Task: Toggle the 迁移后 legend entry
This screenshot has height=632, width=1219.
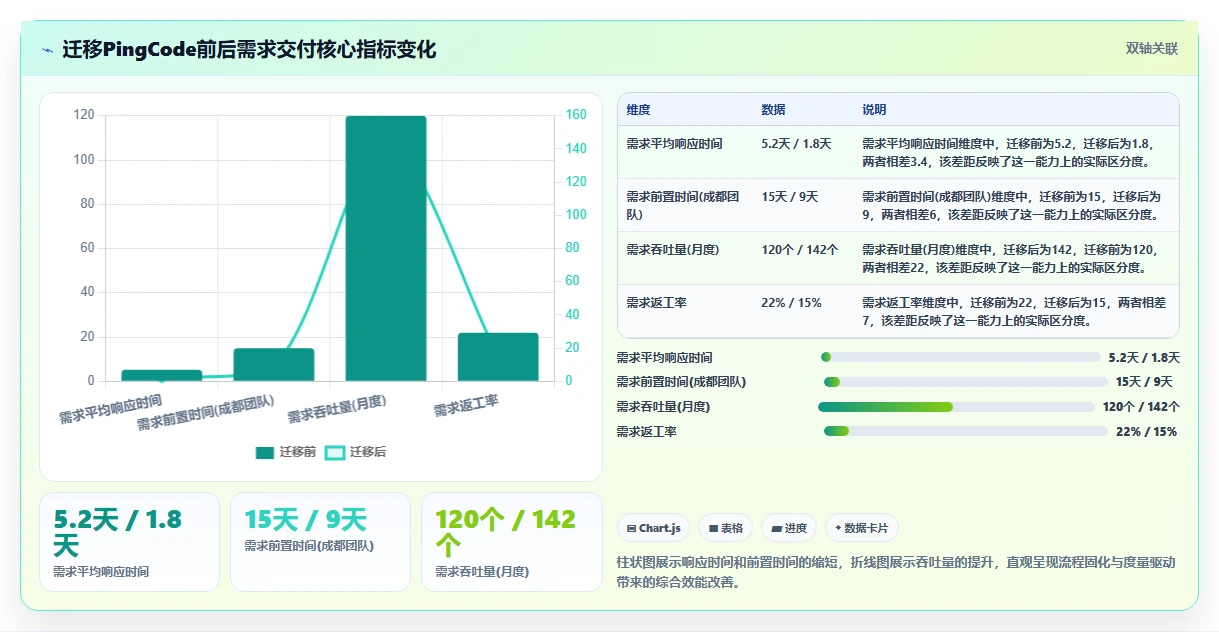Action: pyautogui.click(x=356, y=452)
